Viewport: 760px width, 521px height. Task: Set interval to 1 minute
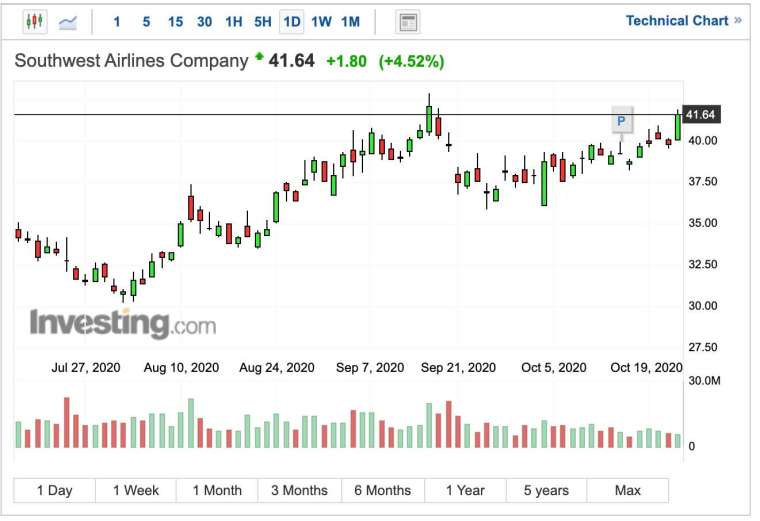pyautogui.click(x=117, y=22)
